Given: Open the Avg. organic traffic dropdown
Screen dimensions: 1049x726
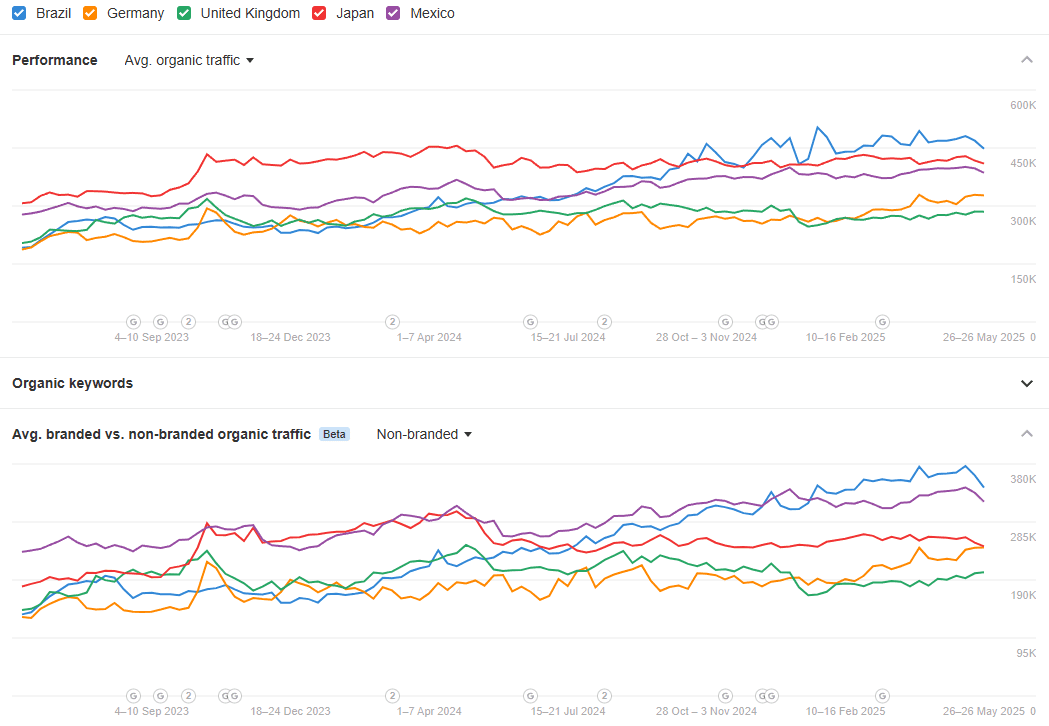Looking at the screenshot, I should pos(189,60).
